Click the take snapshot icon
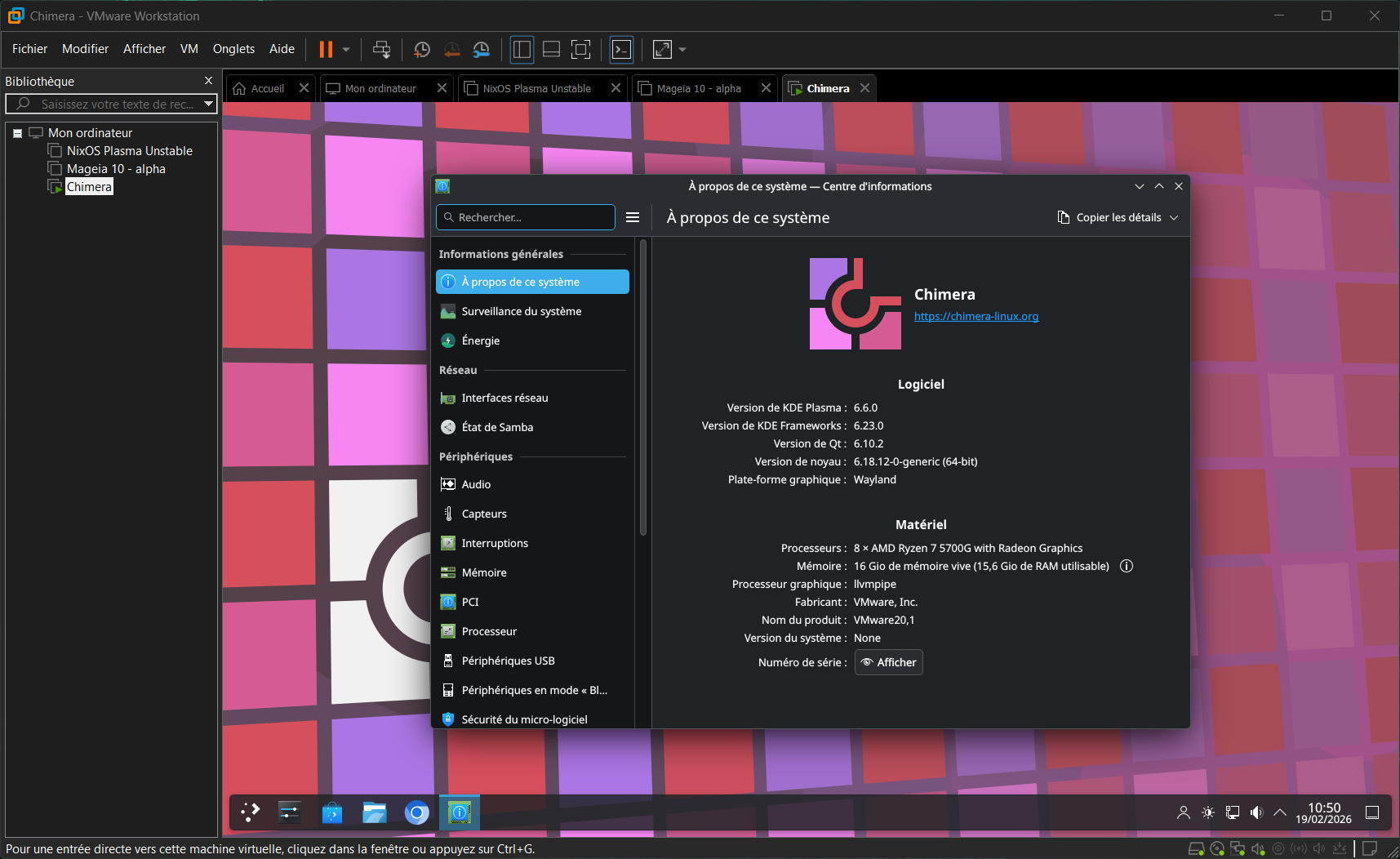 tap(422, 50)
